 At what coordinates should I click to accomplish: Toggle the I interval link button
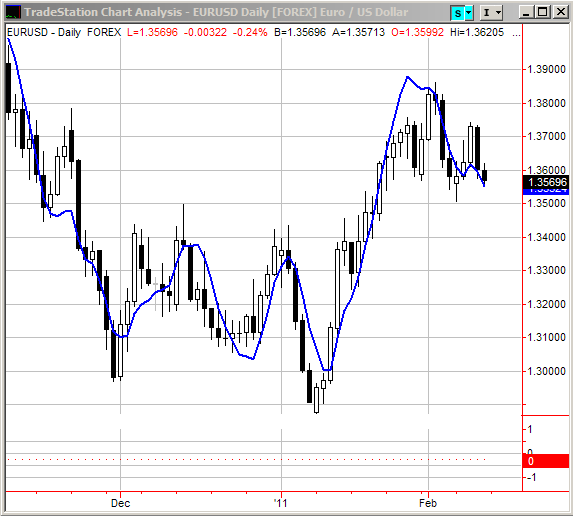486,13
